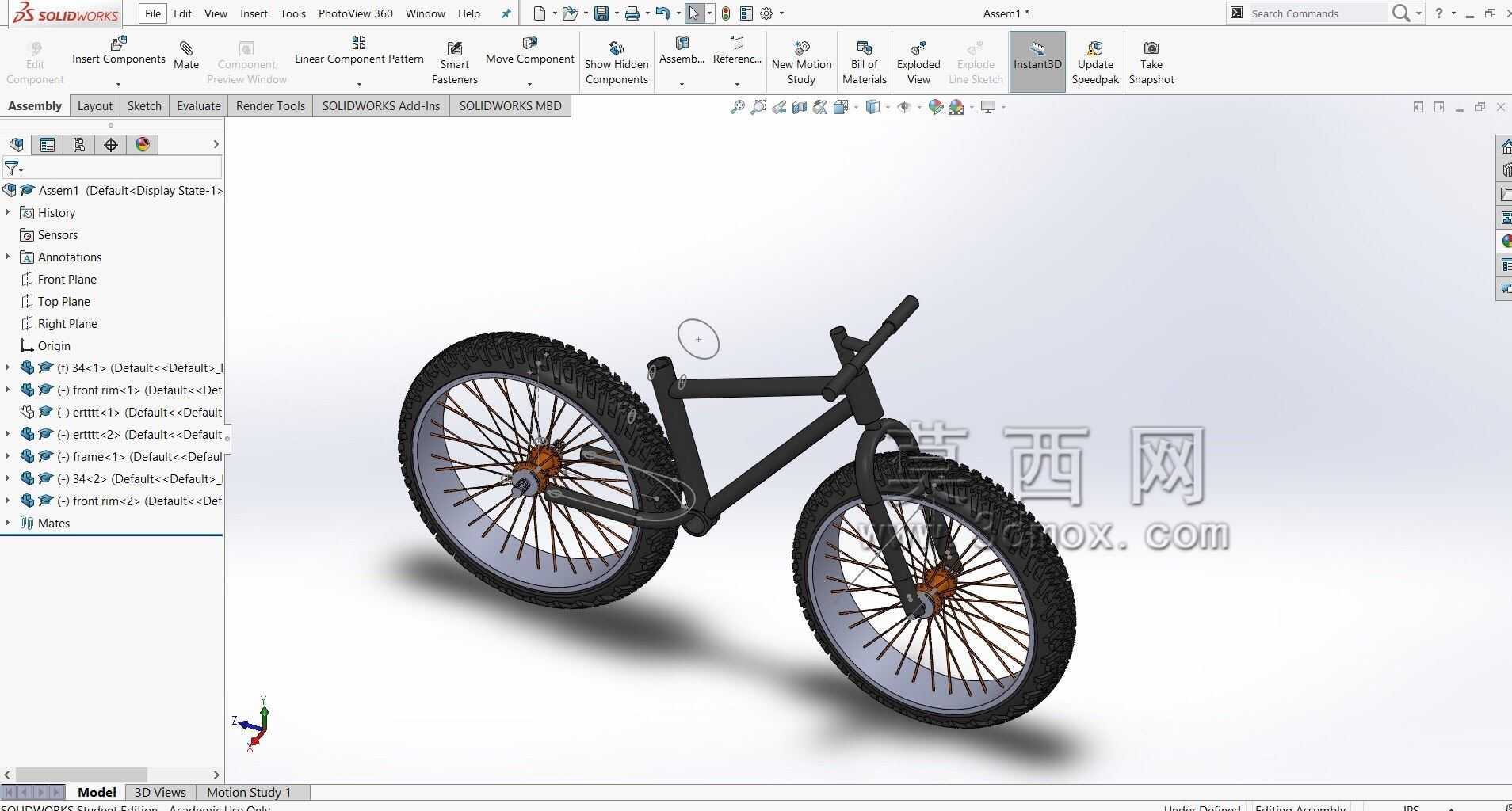
Task: Expand the frame<1> component node
Action: 8,456
